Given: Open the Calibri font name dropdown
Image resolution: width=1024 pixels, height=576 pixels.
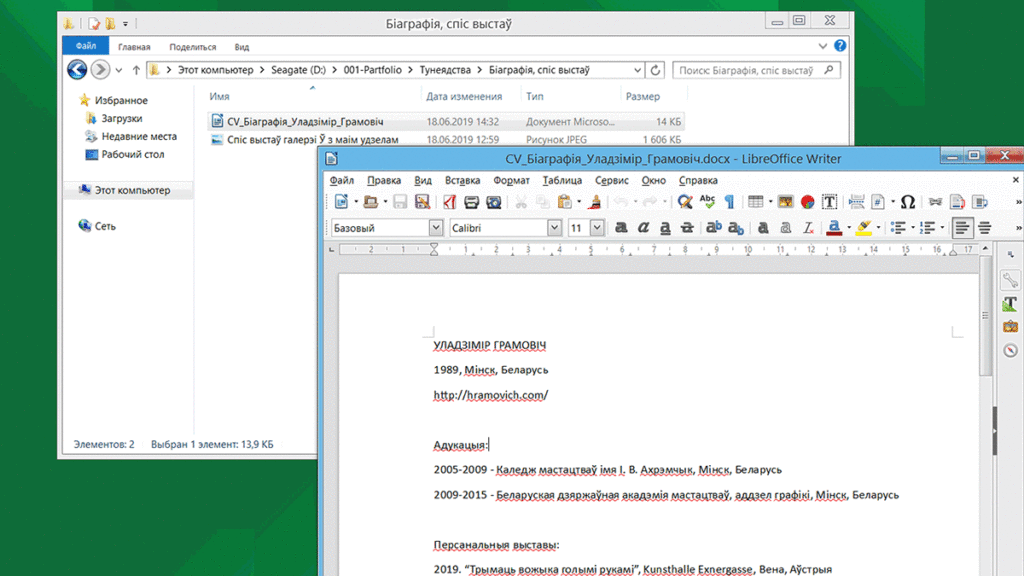Looking at the screenshot, I should click(x=554, y=227).
